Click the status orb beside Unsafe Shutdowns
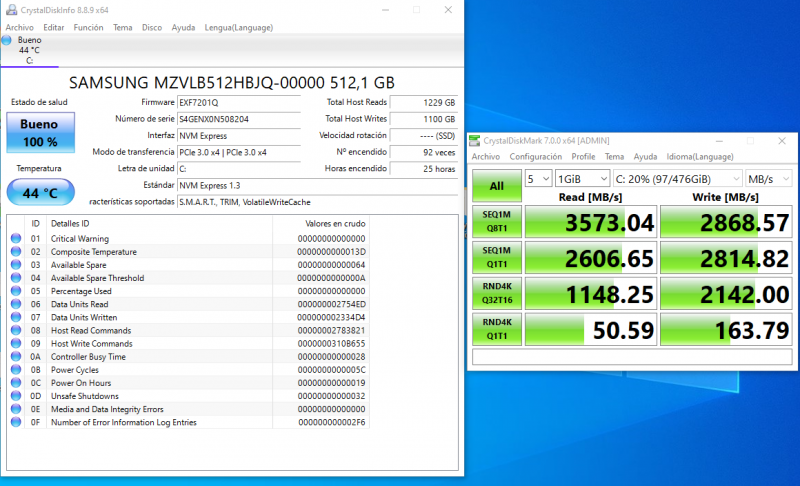The width and height of the screenshot is (800, 486). coord(15,396)
